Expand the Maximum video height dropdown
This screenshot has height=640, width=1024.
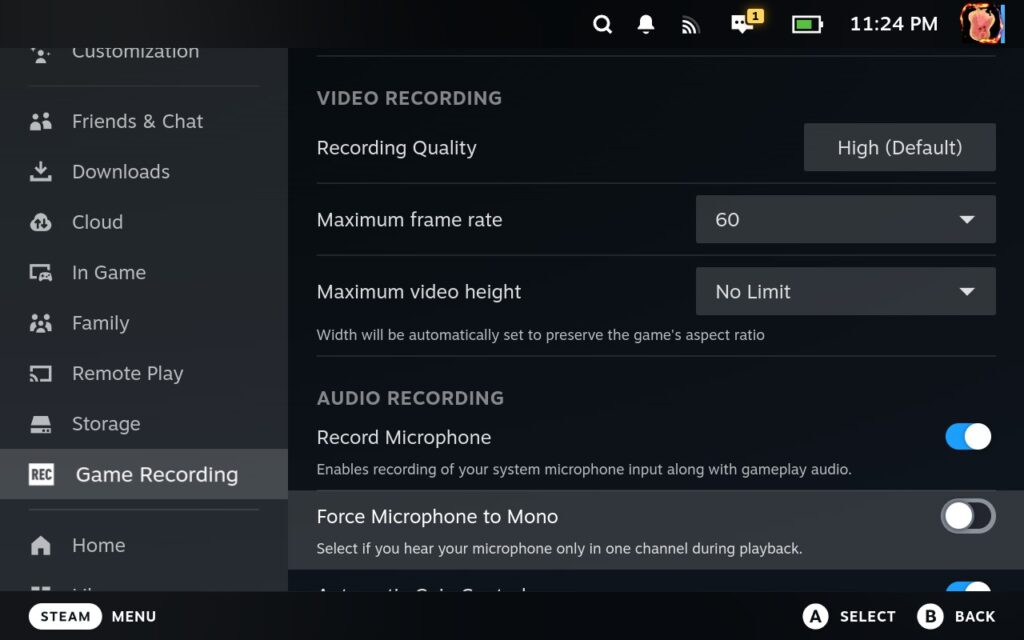(x=845, y=291)
